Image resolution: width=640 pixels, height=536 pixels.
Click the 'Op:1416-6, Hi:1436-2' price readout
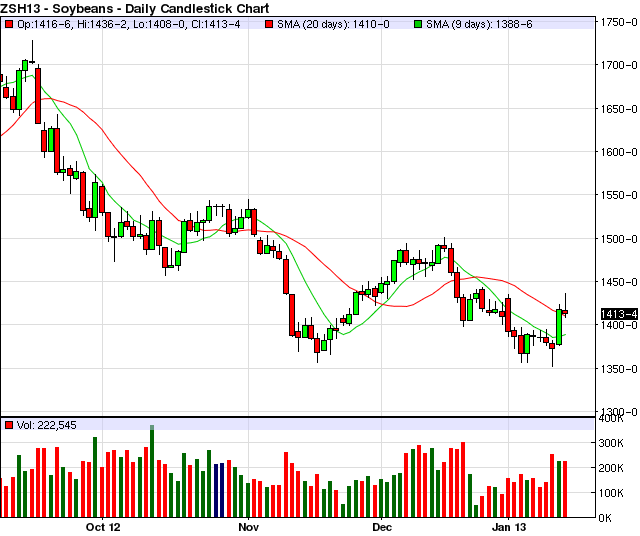70,24
